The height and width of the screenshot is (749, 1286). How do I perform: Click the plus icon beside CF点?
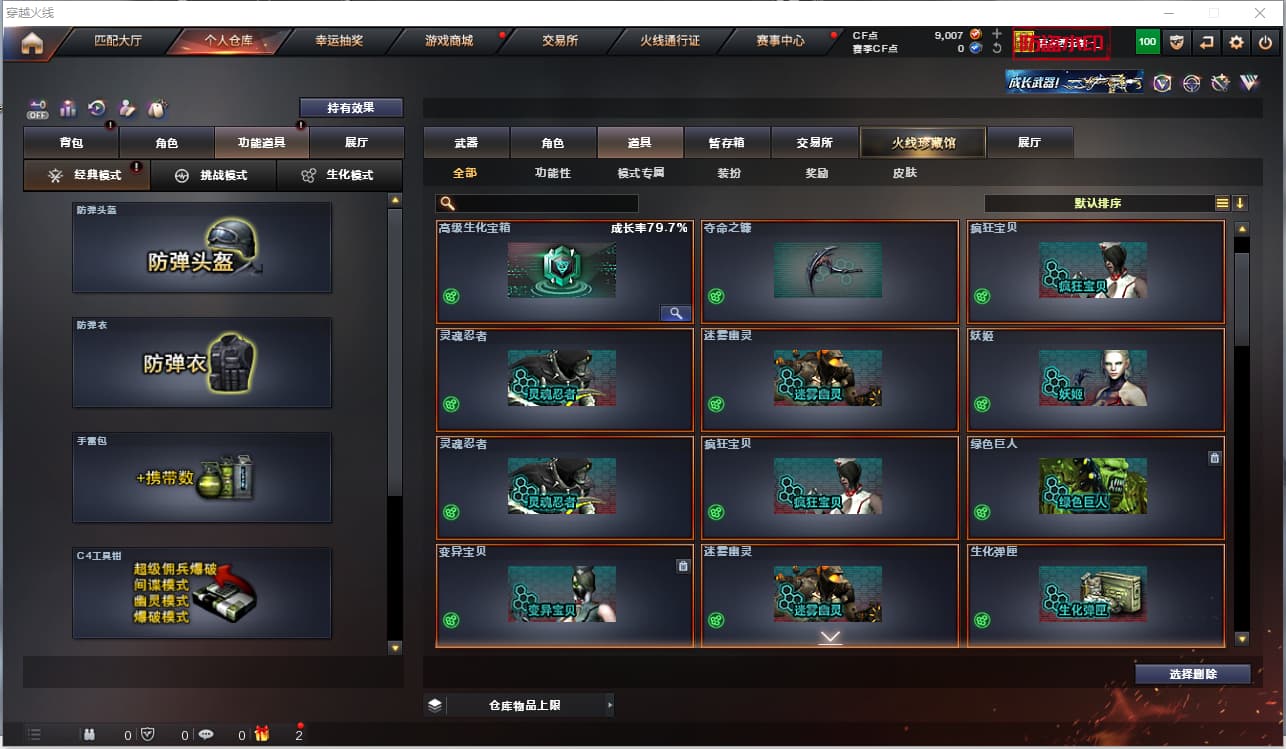997,34
